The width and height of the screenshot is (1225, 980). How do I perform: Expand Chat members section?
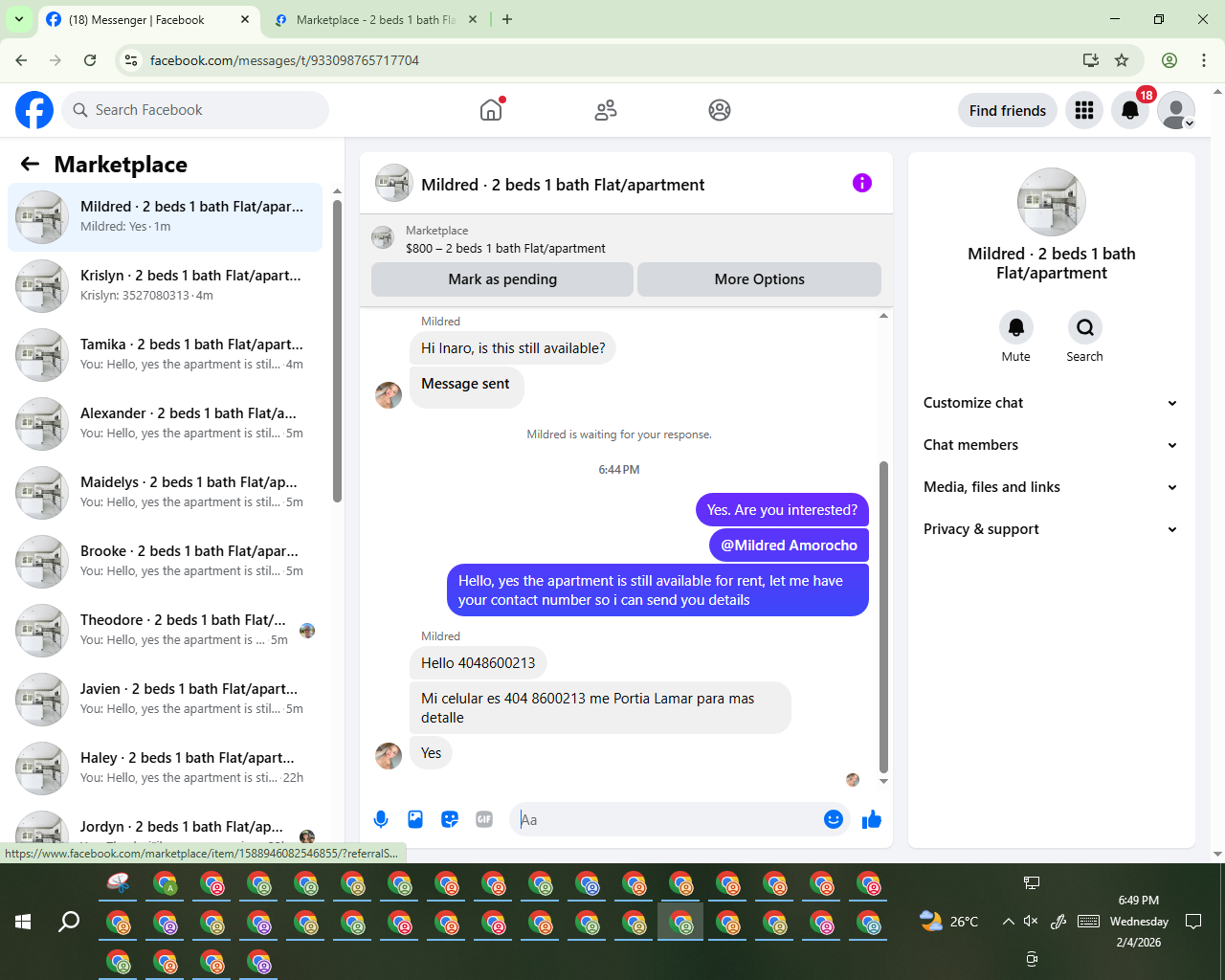pyautogui.click(x=1051, y=445)
